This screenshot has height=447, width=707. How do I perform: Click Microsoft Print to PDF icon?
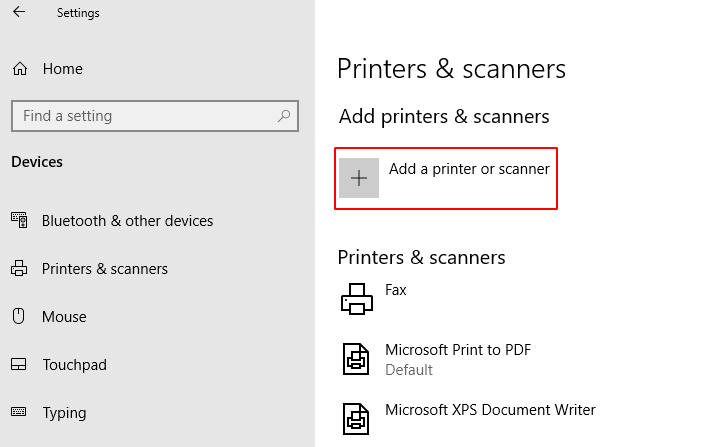pos(356,359)
